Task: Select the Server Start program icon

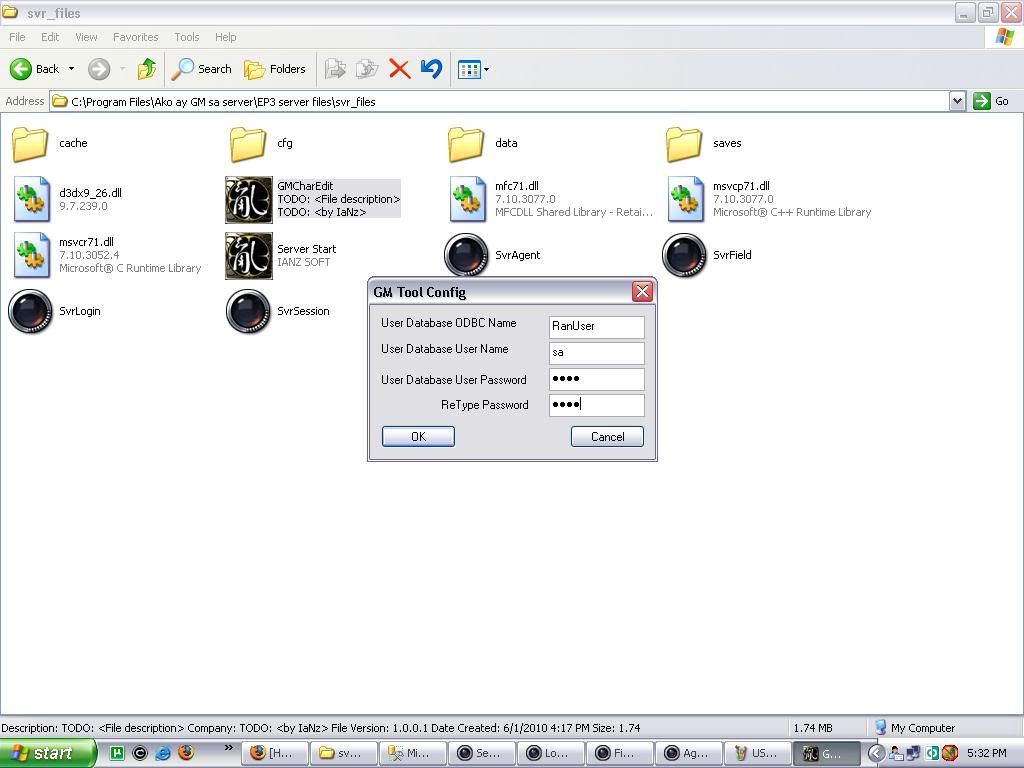Action: click(x=248, y=255)
